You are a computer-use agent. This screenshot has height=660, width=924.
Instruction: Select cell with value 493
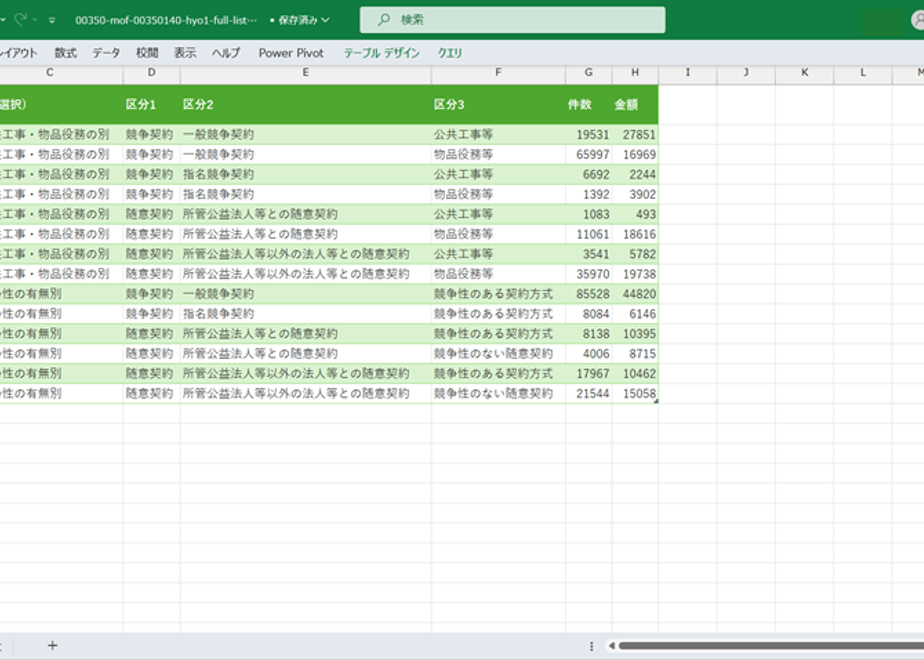[635, 214]
